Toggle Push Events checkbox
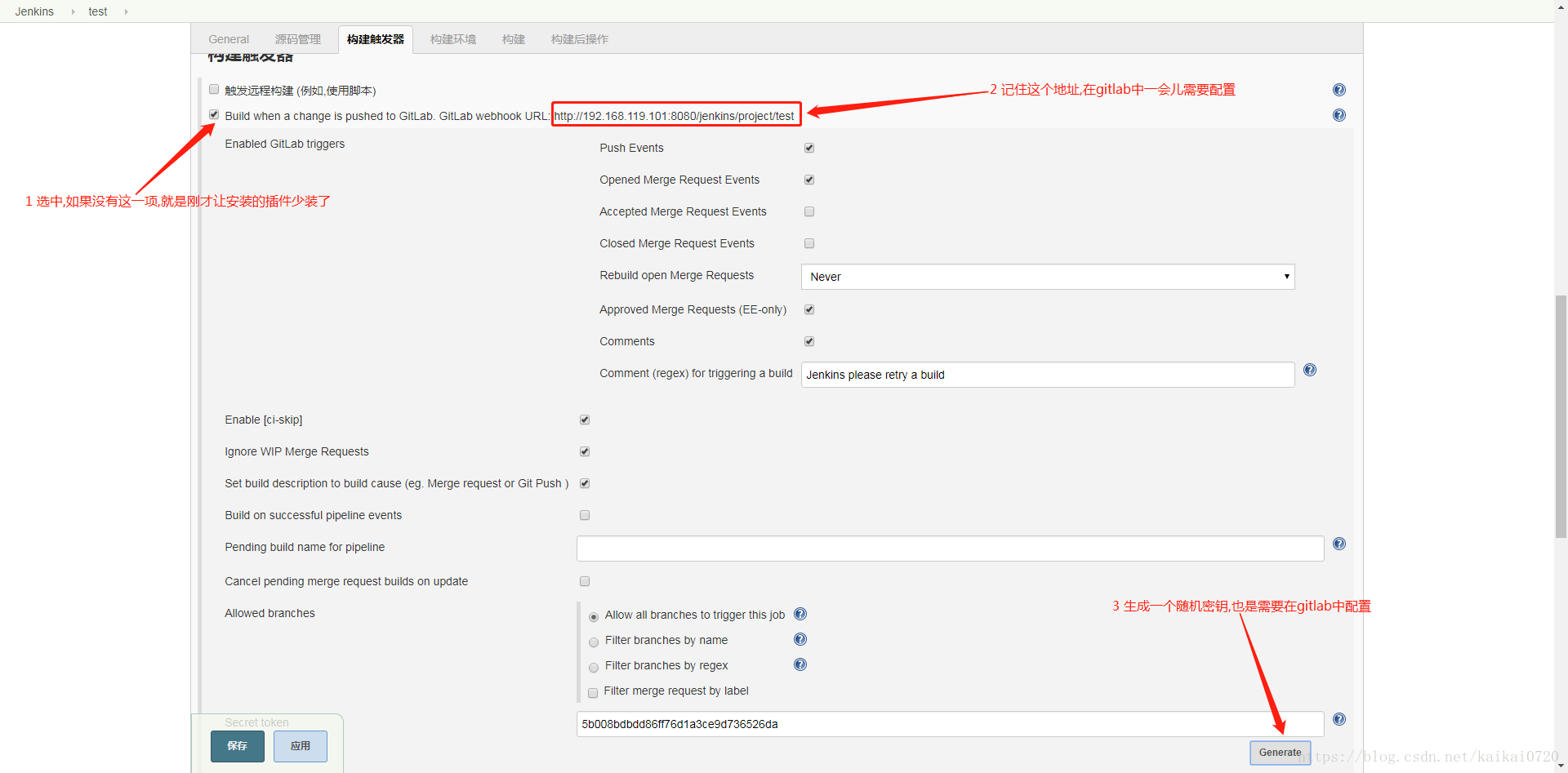This screenshot has height=773, width=1568. point(809,148)
